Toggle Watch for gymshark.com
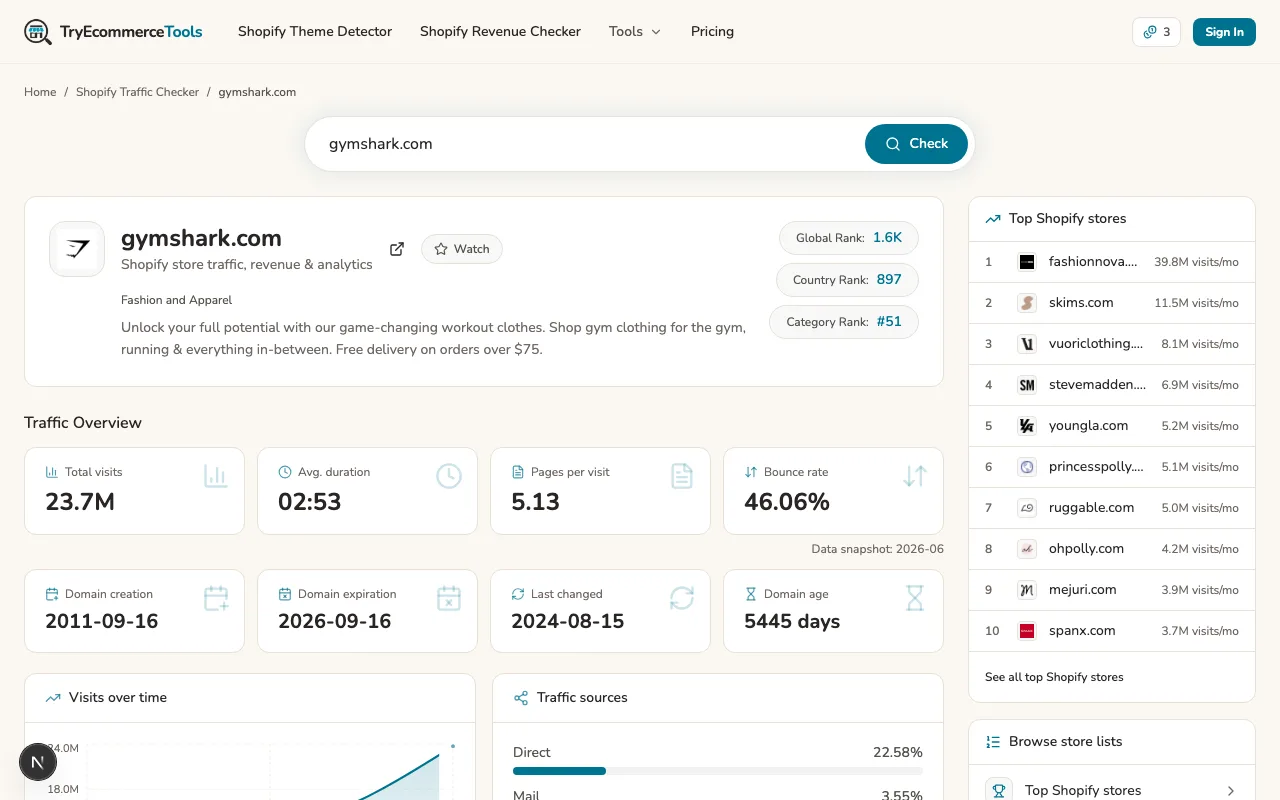 point(462,249)
